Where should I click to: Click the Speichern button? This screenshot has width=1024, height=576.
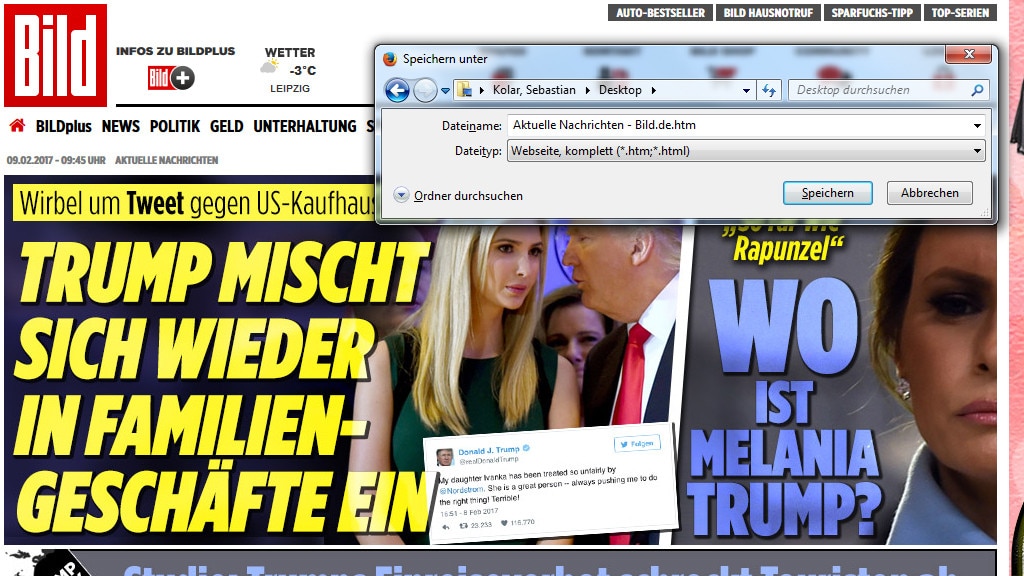pos(827,193)
